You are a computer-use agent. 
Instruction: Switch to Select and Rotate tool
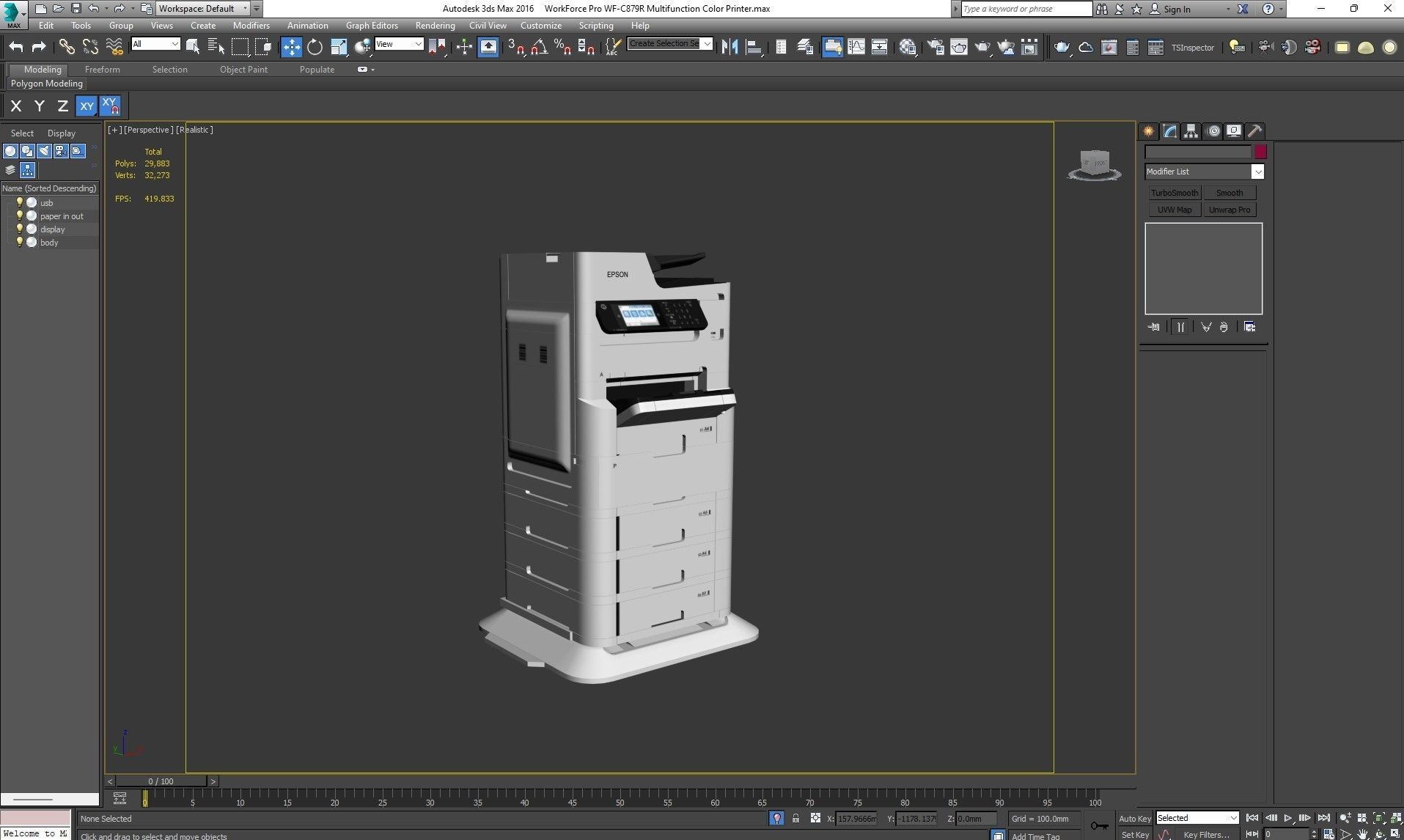[315, 47]
